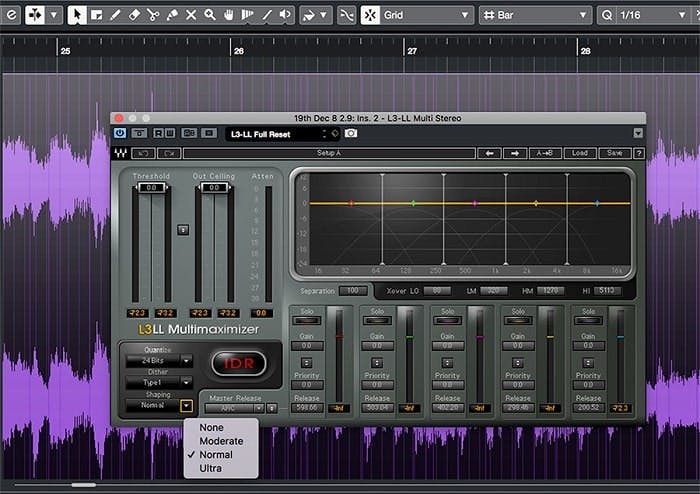Open the plugin functions menu arrow
Screen dimensions: 700x494
(x=638, y=133)
